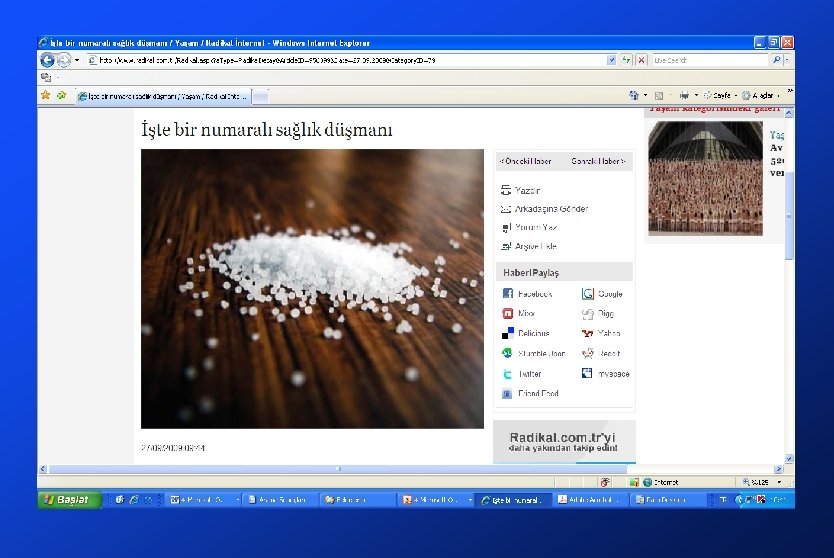Share the article on Facebook
This screenshot has height=558, width=834.
pos(527,294)
